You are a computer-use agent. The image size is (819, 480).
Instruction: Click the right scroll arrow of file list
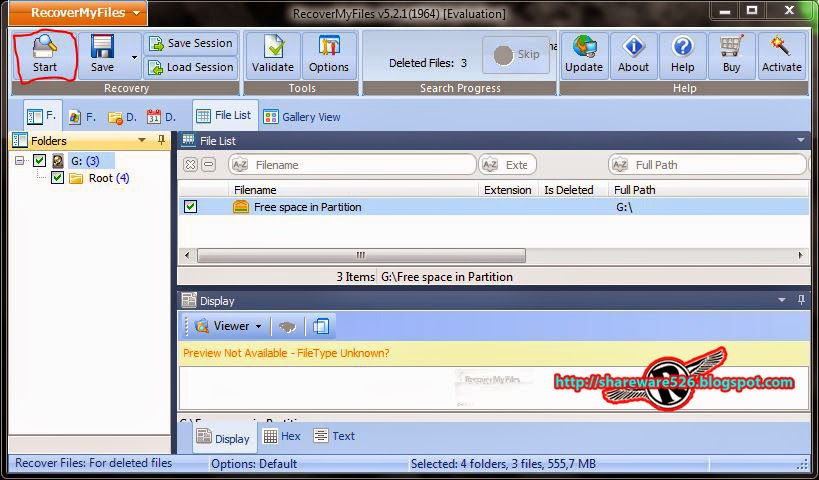point(800,255)
